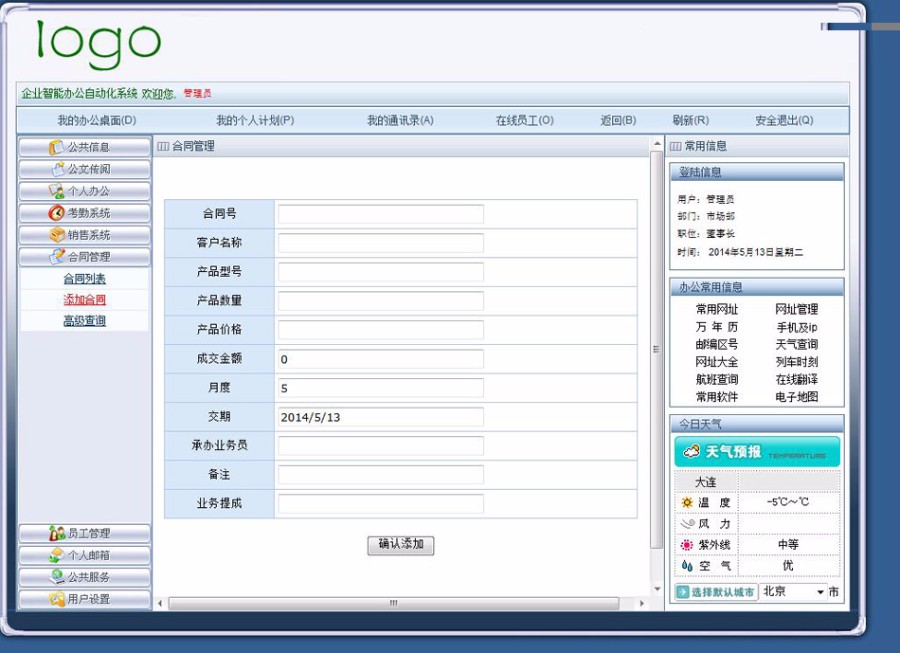Open the 常用网址 link
Screen dimensions: 900x653
[x=717, y=309]
